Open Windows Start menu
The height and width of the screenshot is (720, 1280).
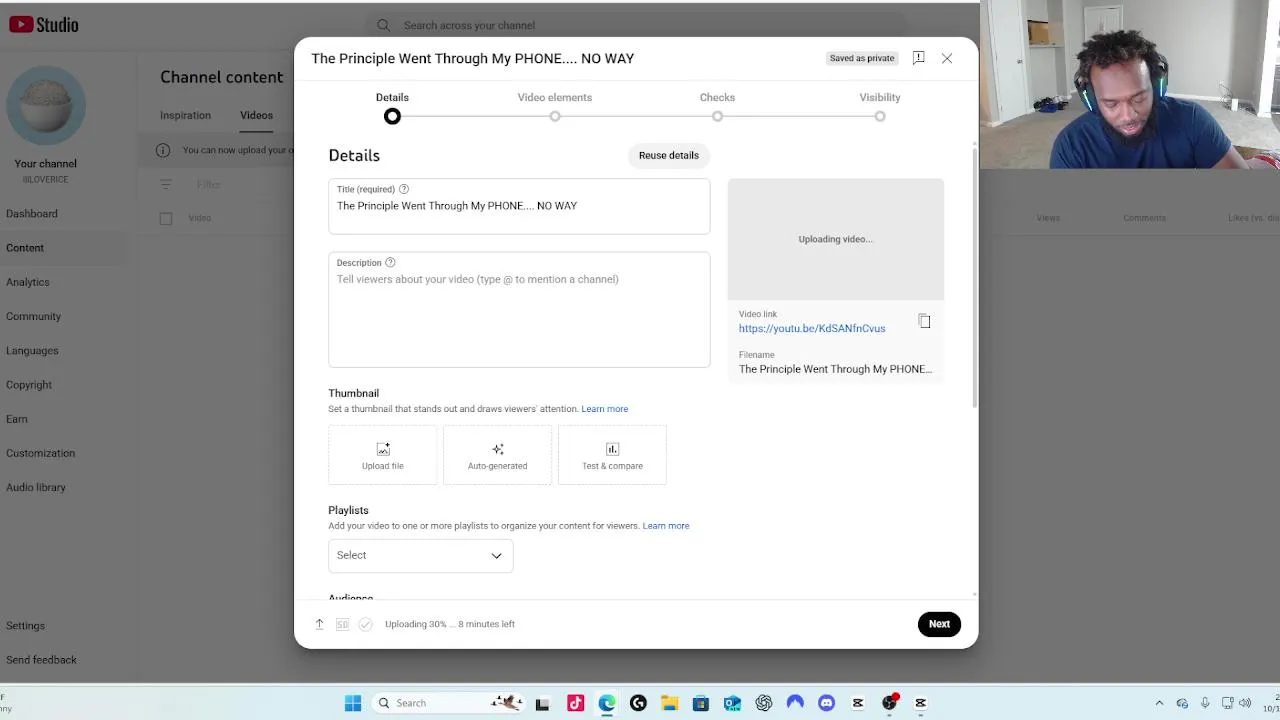(x=353, y=703)
